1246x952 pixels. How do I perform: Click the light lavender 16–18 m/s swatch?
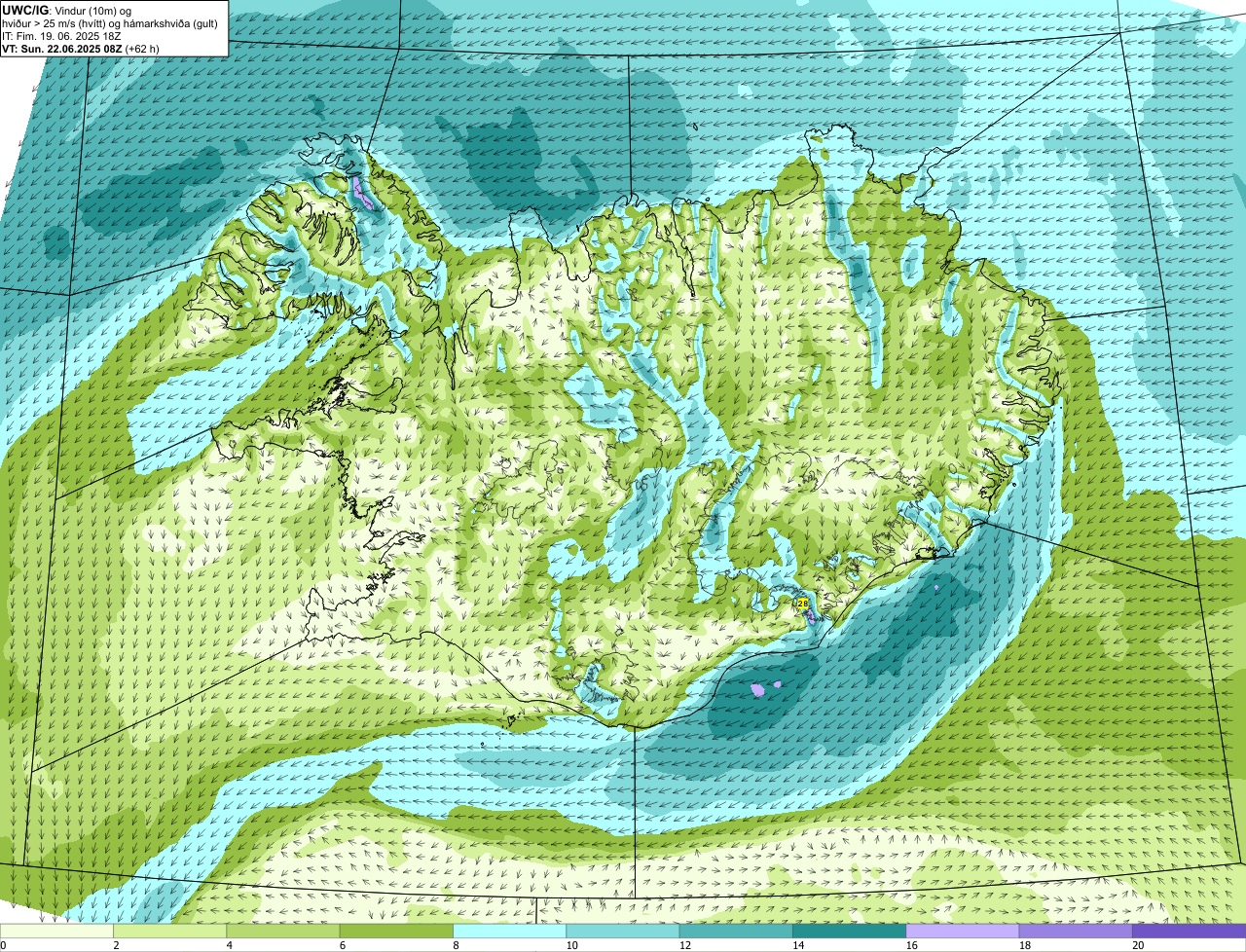point(963,932)
